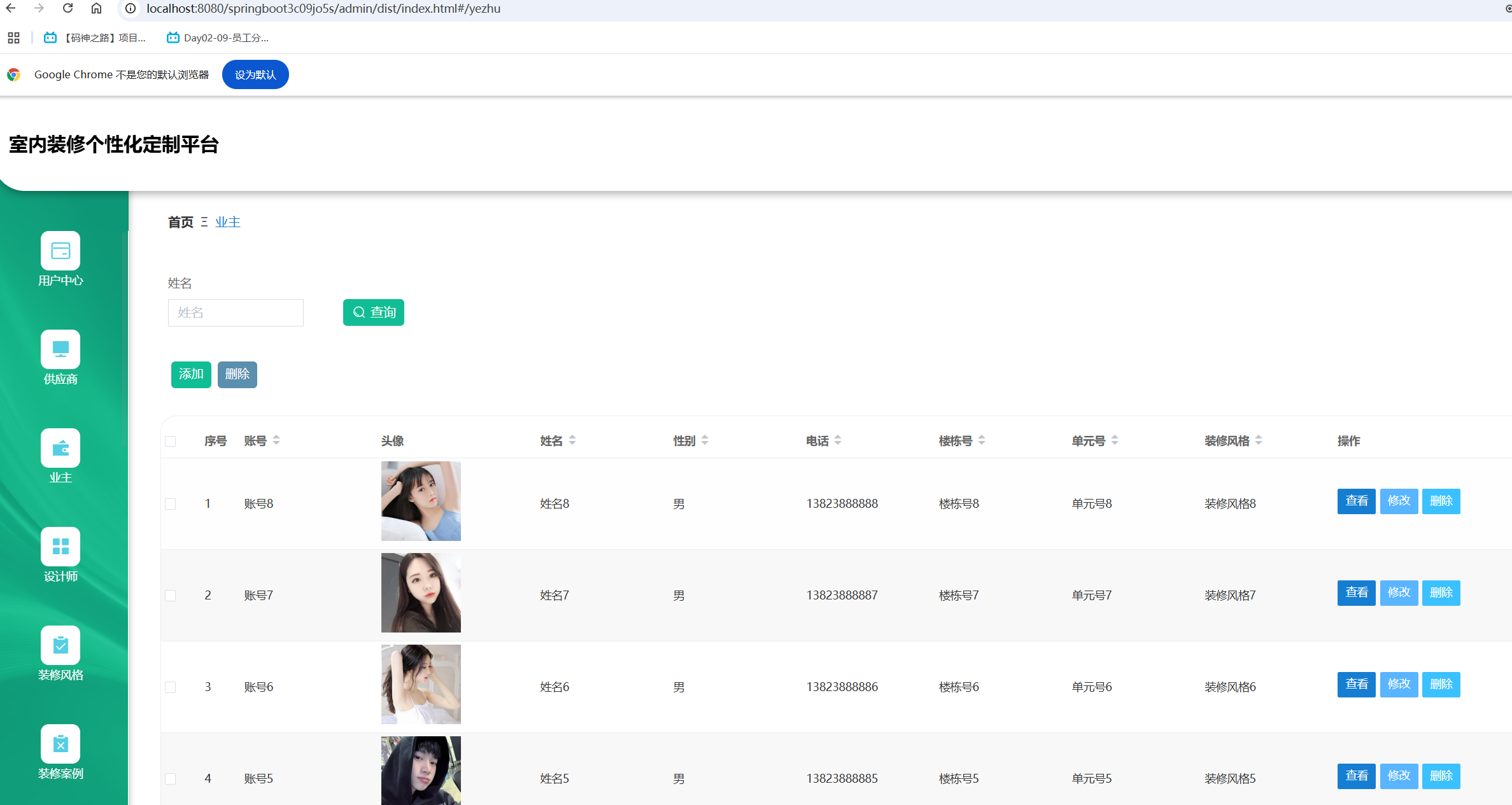
Task: Click the green 添加 button
Action: point(191,374)
